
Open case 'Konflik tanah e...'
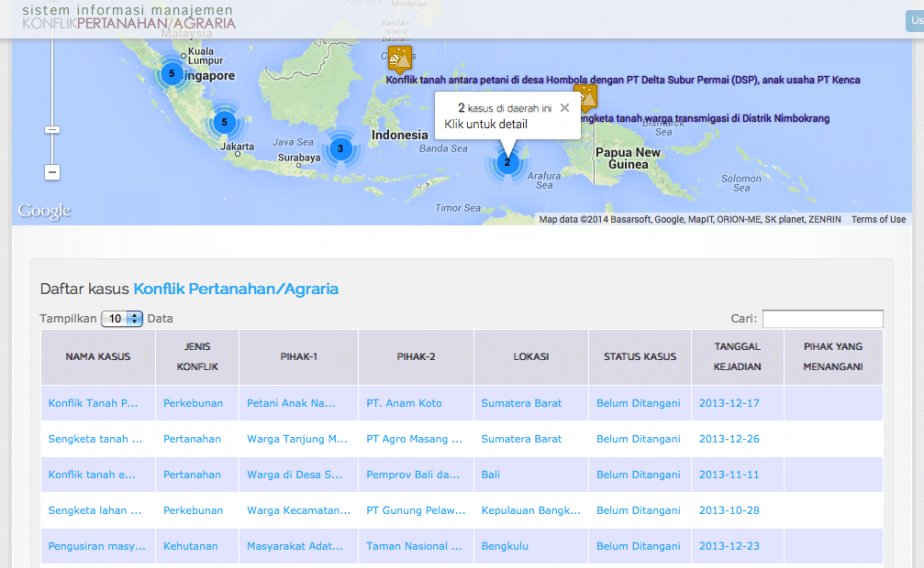[92, 474]
